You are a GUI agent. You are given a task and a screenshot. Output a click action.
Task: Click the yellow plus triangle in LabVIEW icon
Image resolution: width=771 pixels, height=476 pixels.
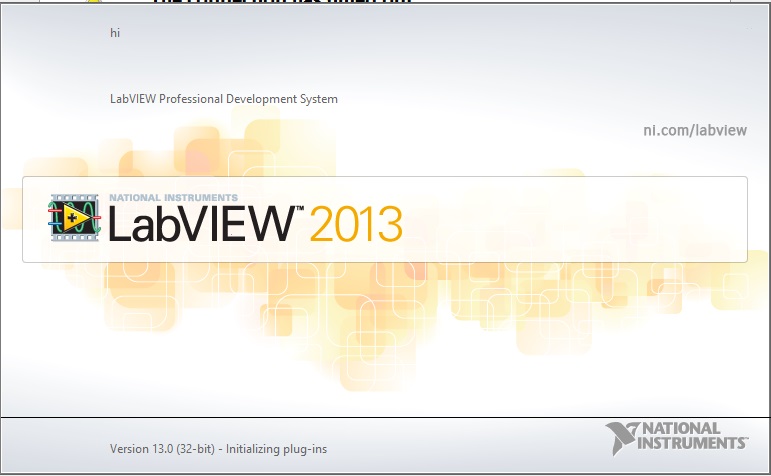(73, 216)
